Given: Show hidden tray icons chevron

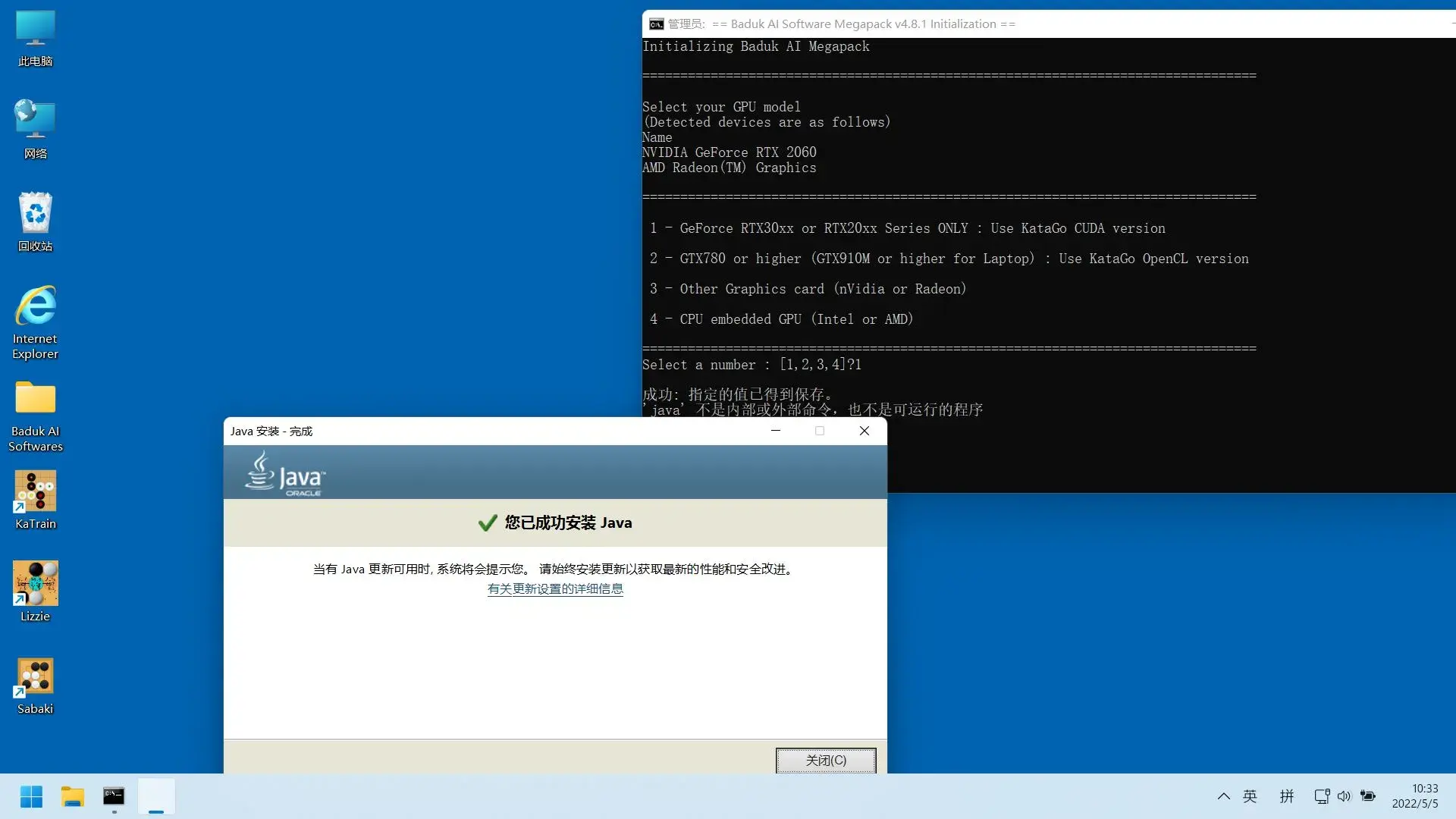Looking at the screenshot, I should point(1223,796).
